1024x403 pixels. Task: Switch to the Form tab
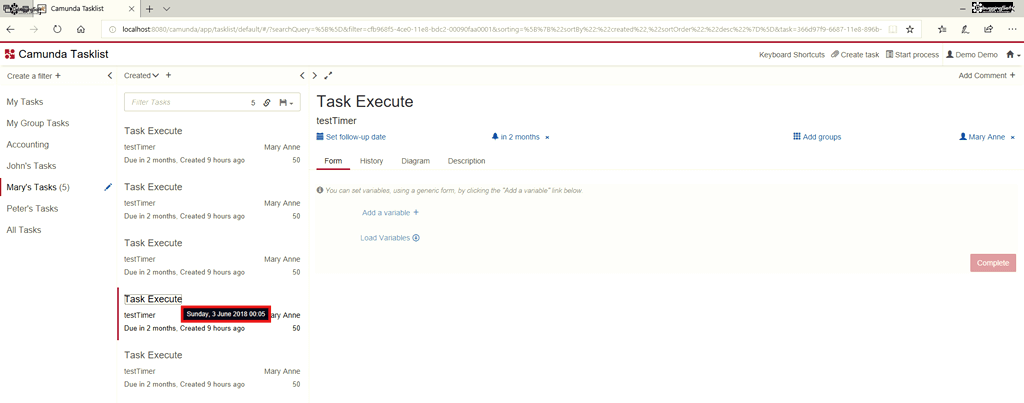333,161
